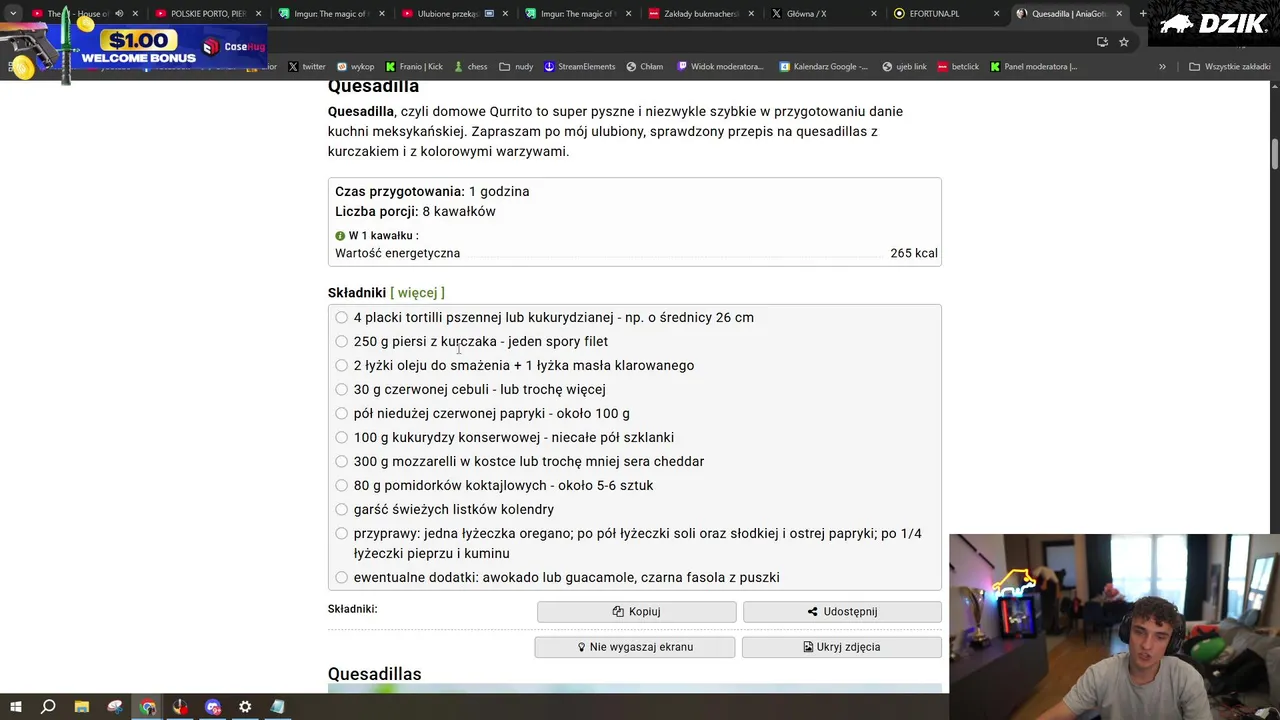Screen dimensions: 1280x720
Task: Open the Widok moderatora bookmark
Action: [720, 67]
